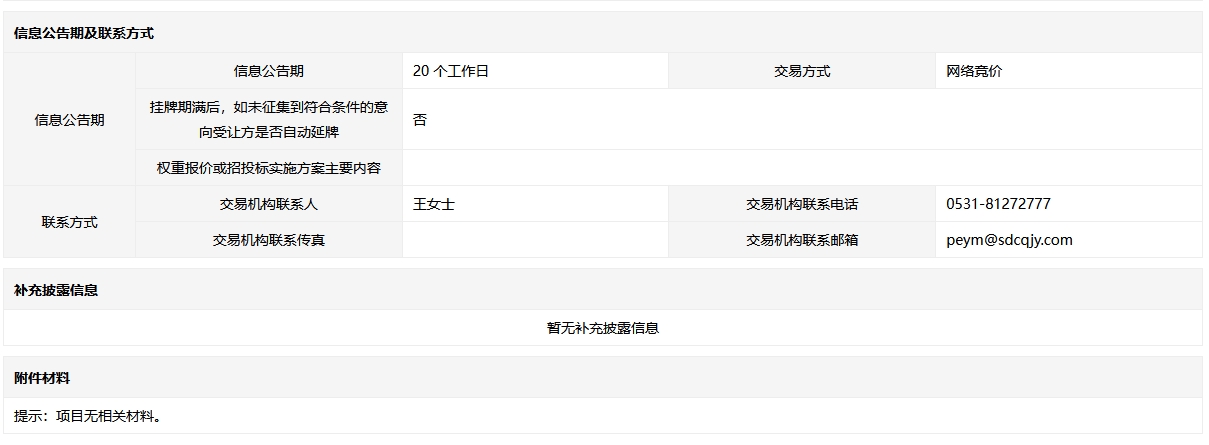Click the 交易方式 label cell
This screenshot has width=1209, height=445.
click(802, 71)
